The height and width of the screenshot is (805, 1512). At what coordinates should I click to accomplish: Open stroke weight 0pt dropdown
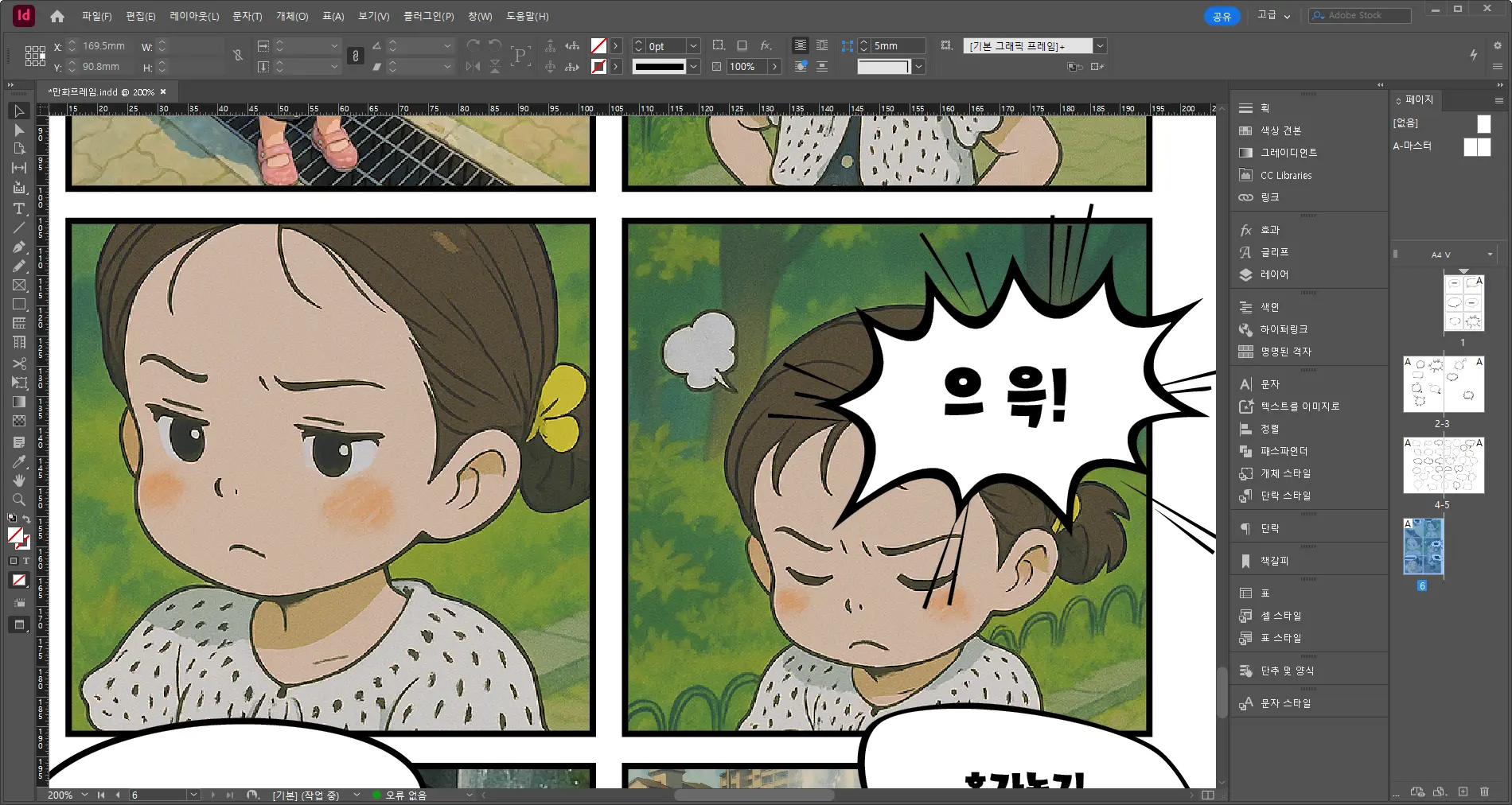point(693,46)
